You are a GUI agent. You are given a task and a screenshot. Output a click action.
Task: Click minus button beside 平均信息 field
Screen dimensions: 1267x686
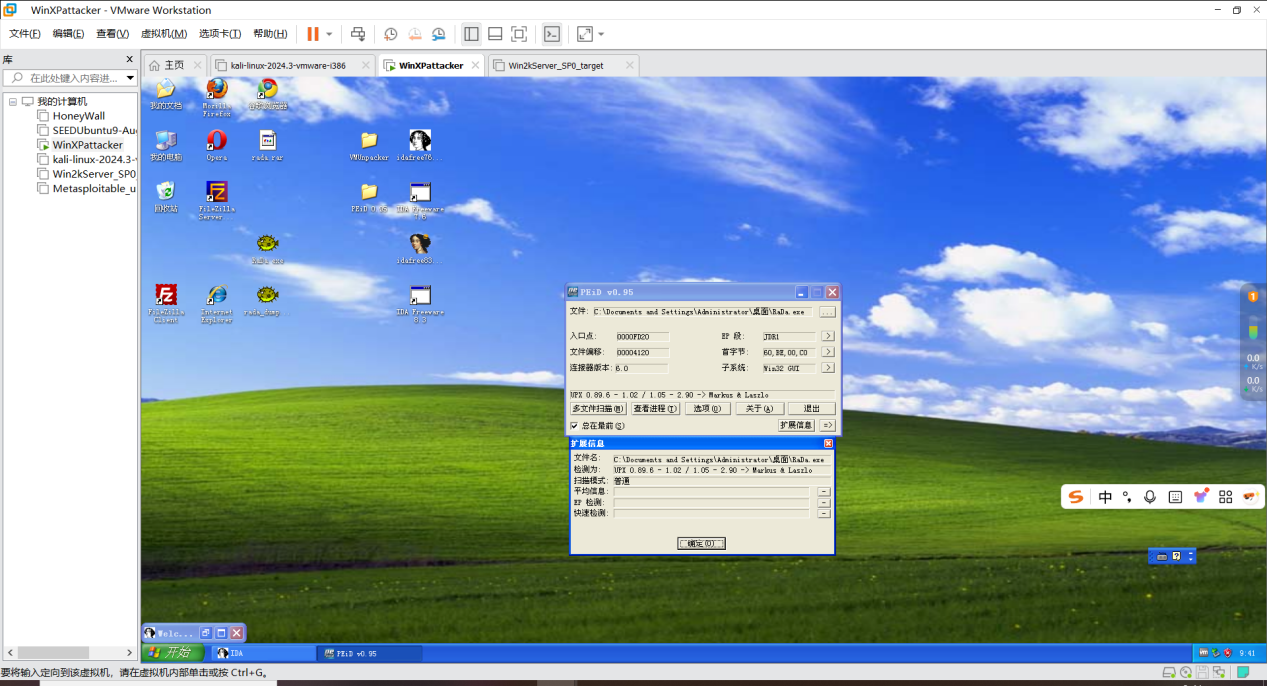tap(824, 491)
